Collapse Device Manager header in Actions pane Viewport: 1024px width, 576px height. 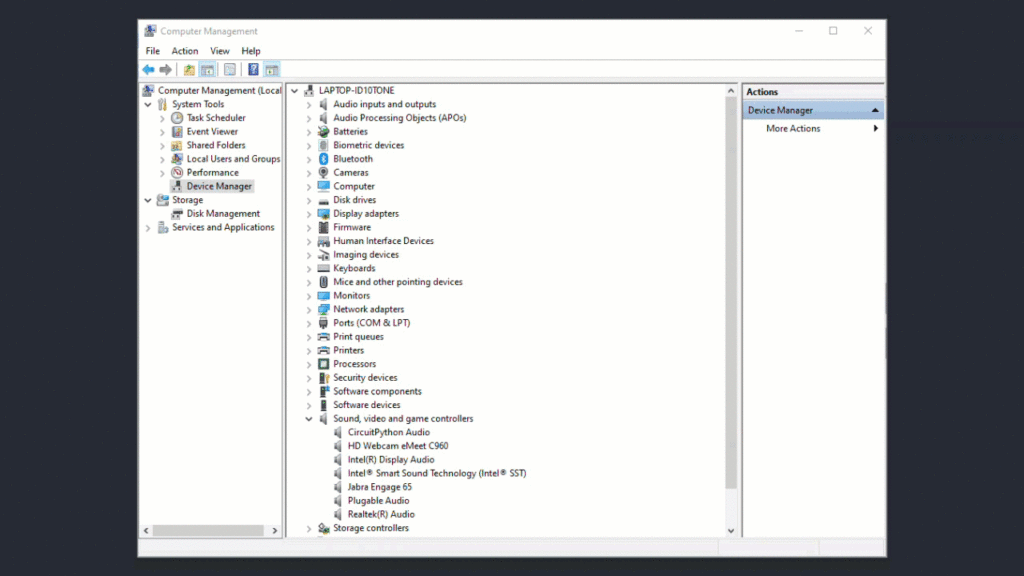pos(875,110)
